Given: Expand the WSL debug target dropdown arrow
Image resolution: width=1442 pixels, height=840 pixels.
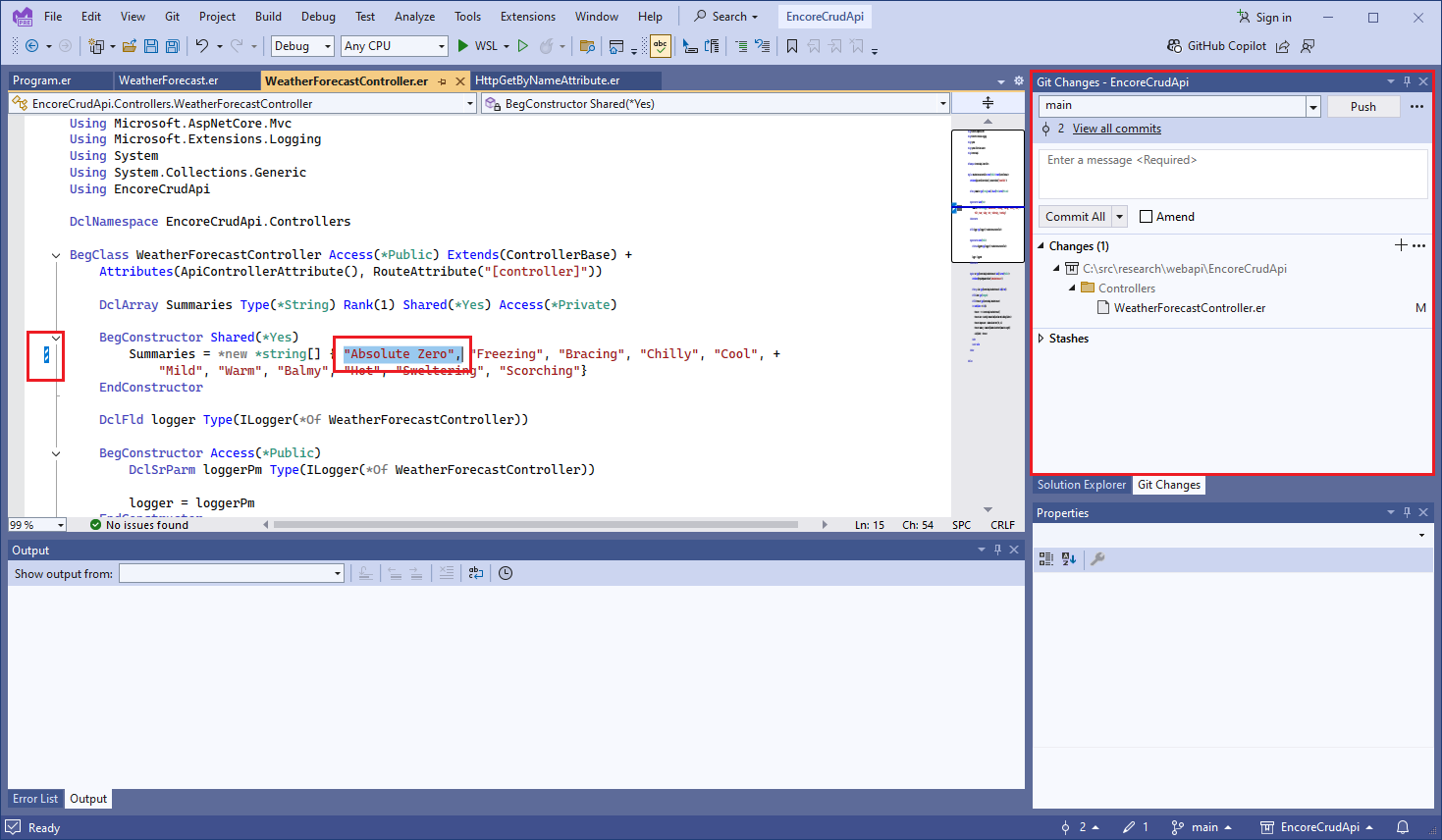Looking at the screenshot, I should (x=507, y=46).
